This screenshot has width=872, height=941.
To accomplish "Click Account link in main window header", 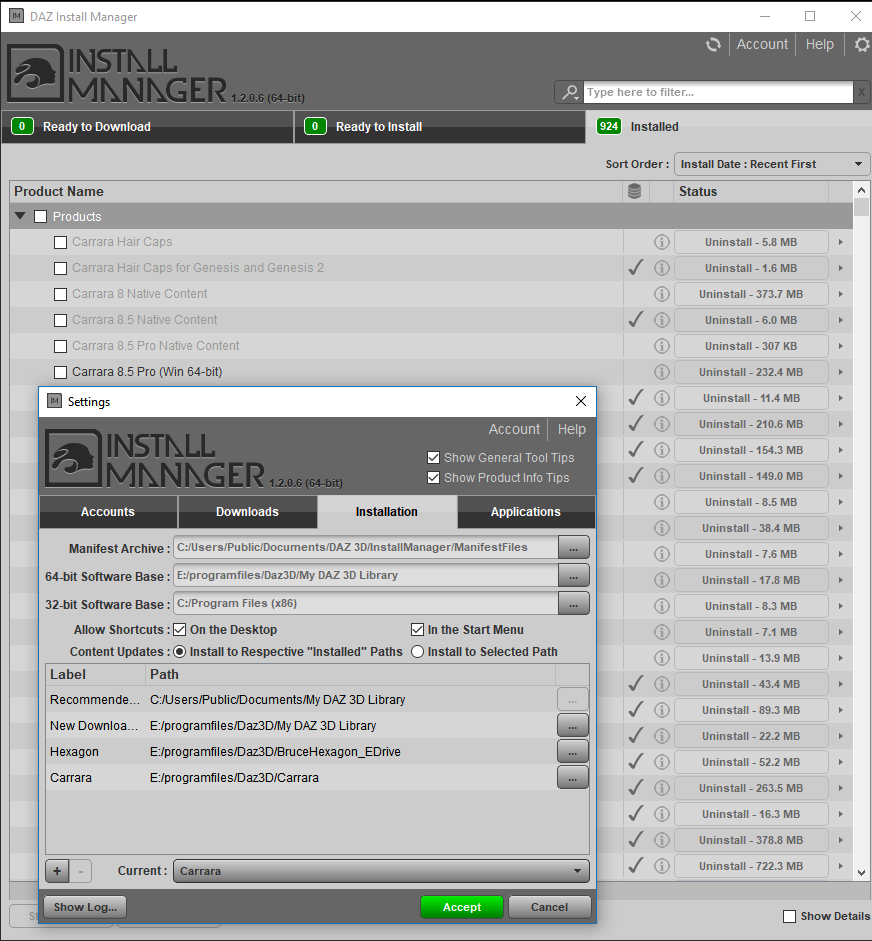I will pos(762,44).
